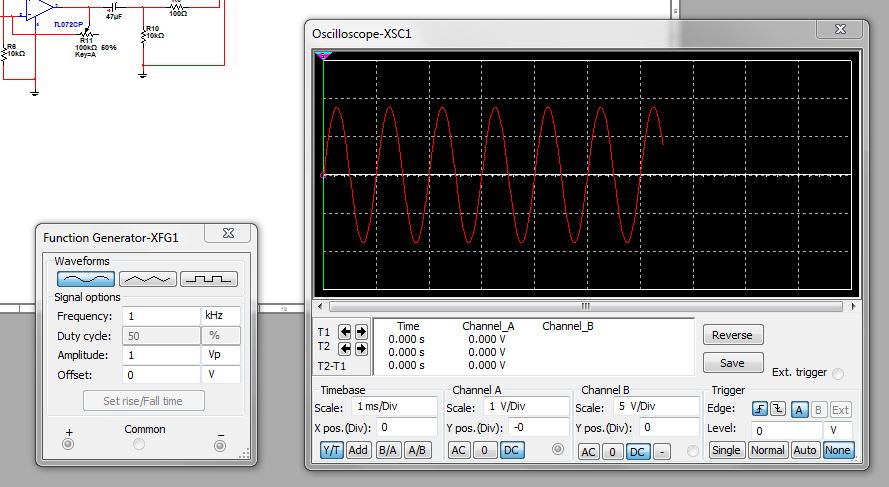This screenshot has height=487, width=889.
Task: Select trigger source A
Action: 799,409
